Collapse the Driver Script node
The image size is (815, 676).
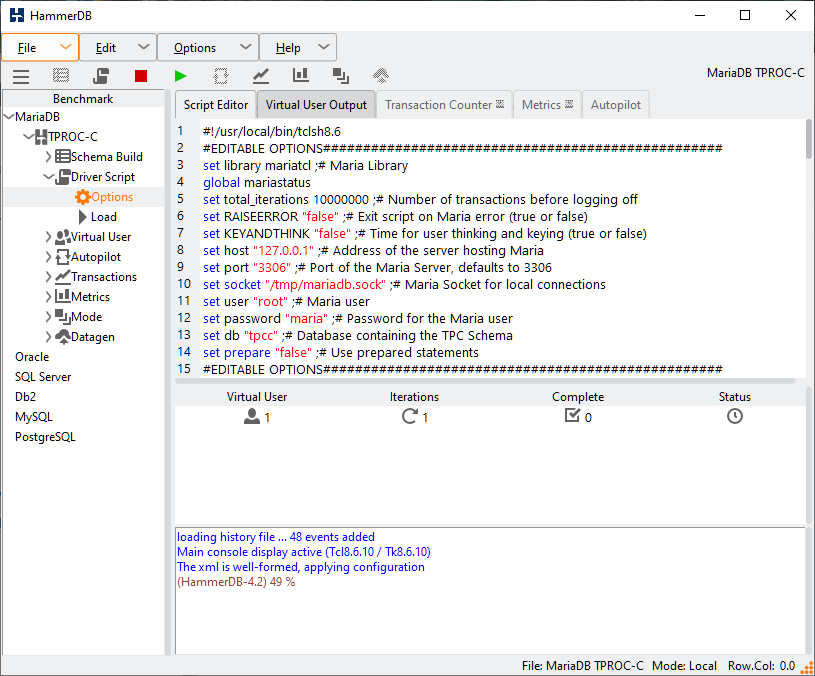click(x=48, y=177)
